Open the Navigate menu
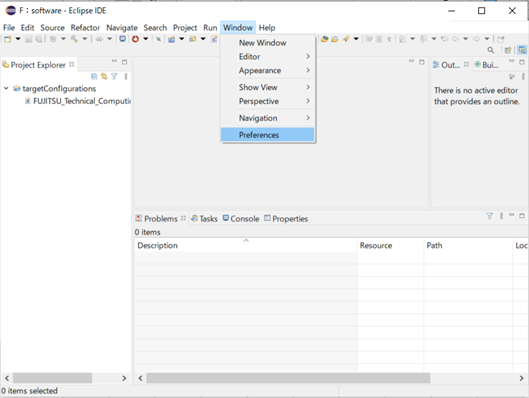 (122, 28)
